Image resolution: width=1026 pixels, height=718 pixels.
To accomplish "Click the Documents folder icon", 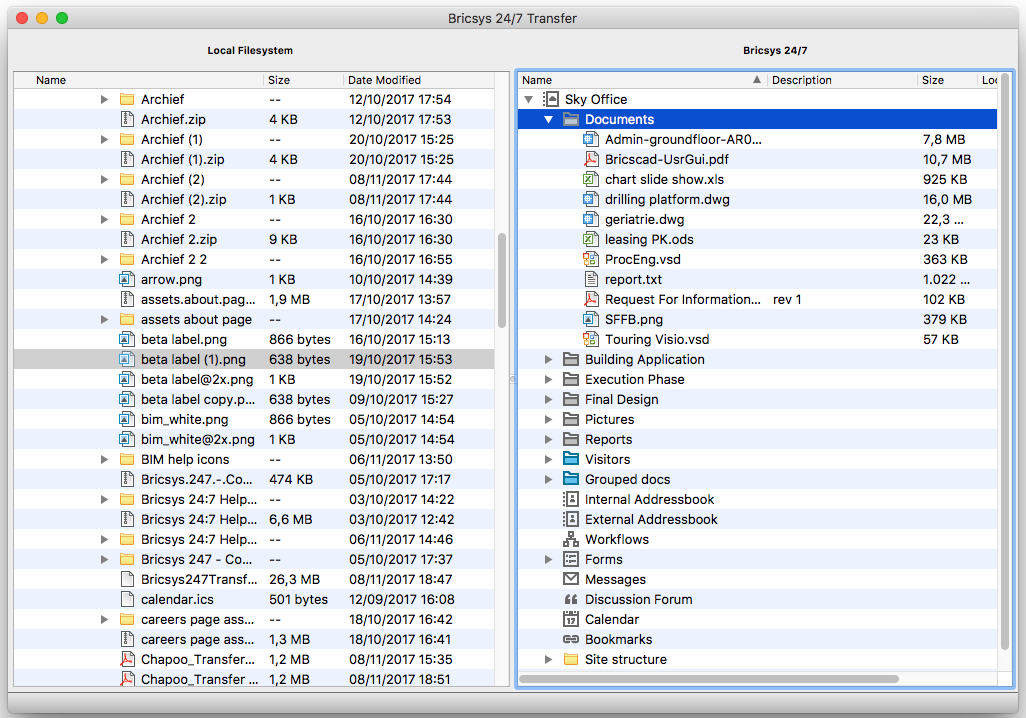I will [571, 119].
